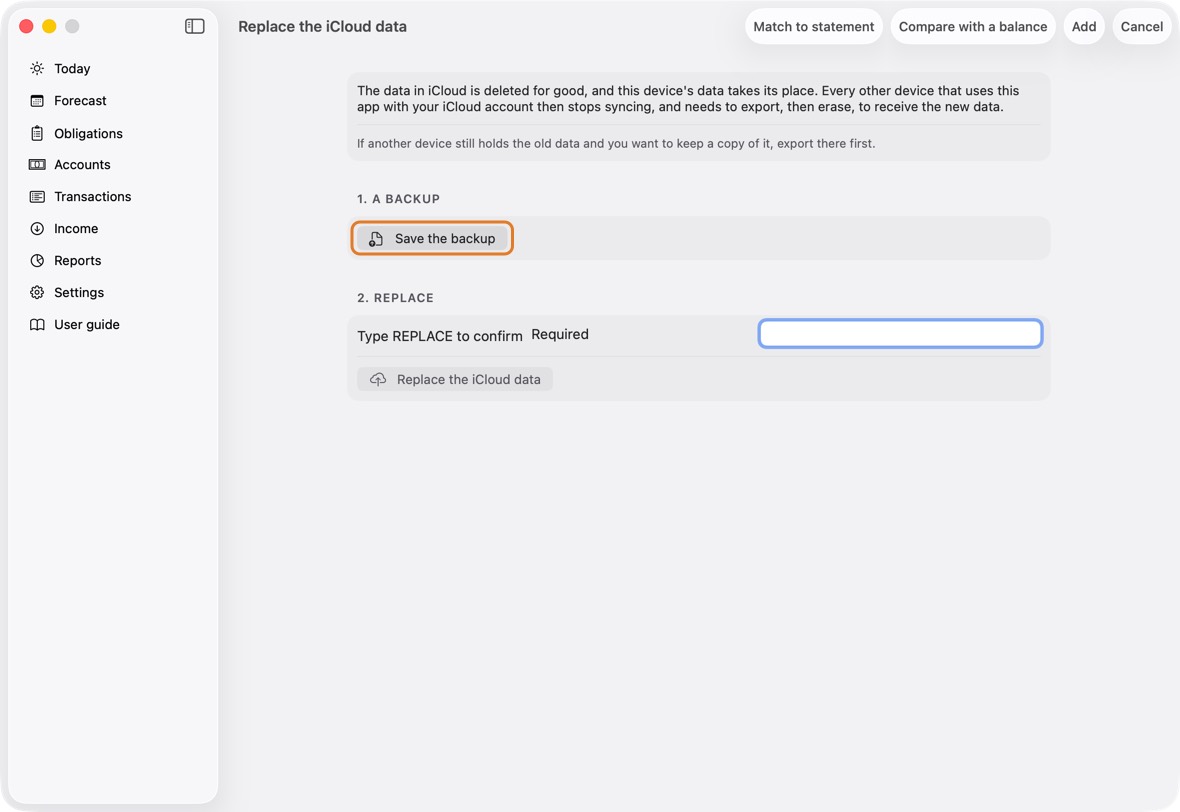Screen dimensions: 1180x812
Task: Click the Add button in toolbar
Action: tap(1084, 26)
